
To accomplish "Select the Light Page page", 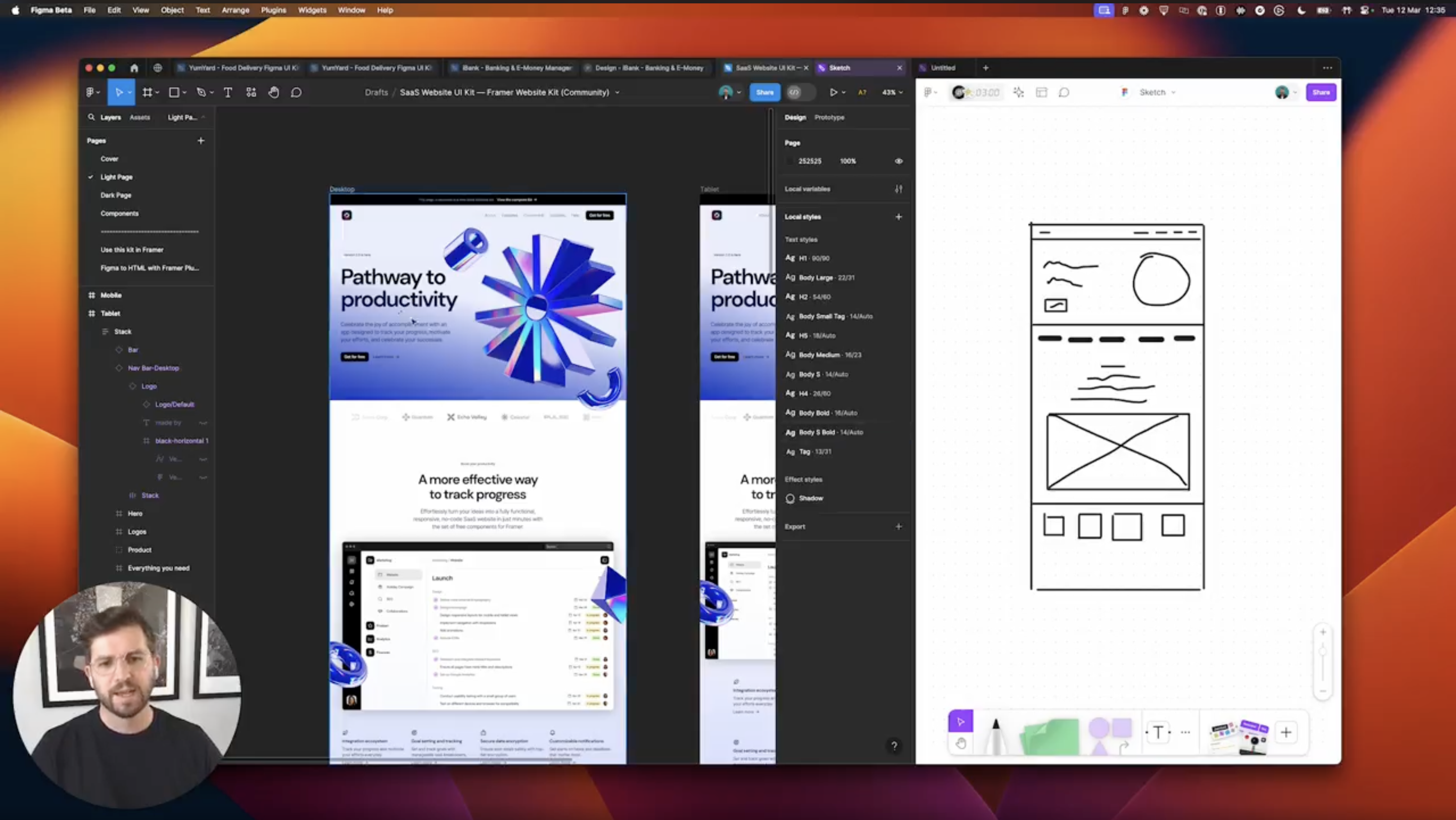I will point(117,177).
